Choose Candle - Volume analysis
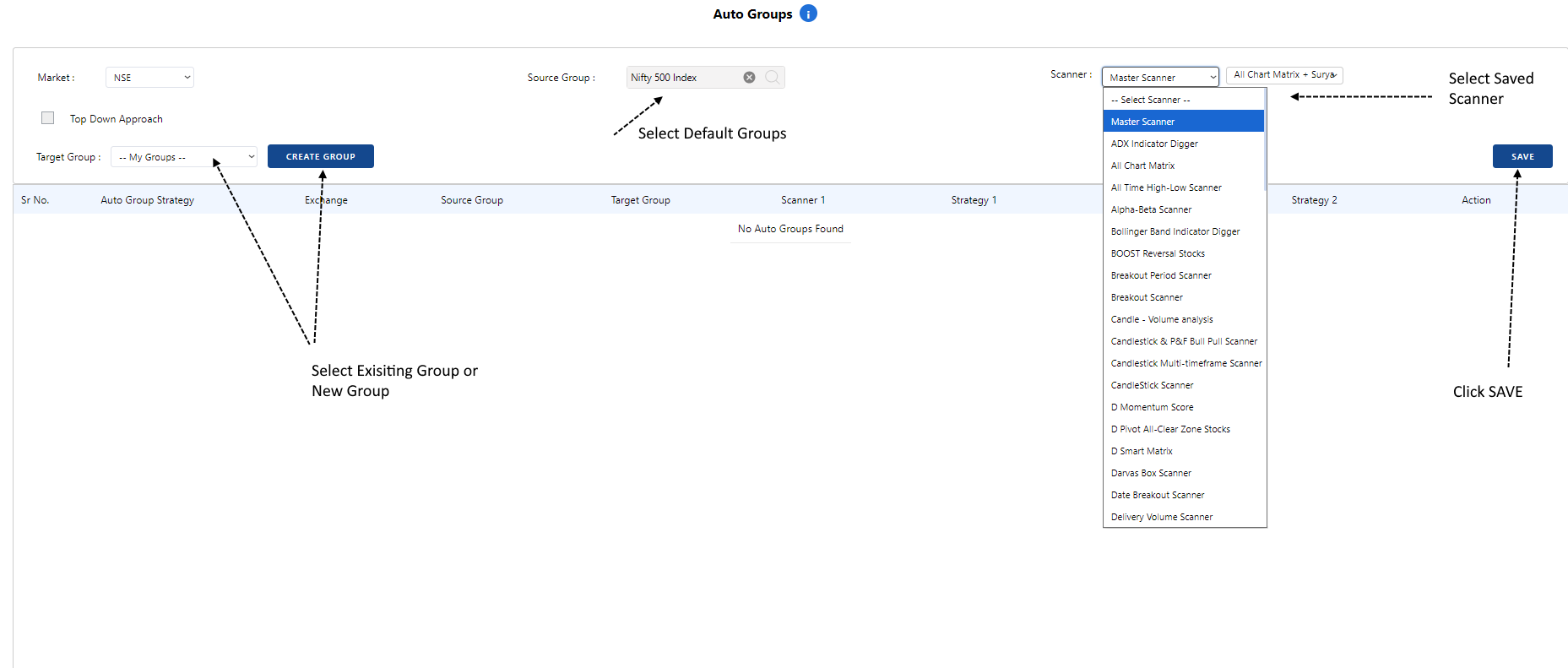1568x668 pixels. (x=1184, y=319)
